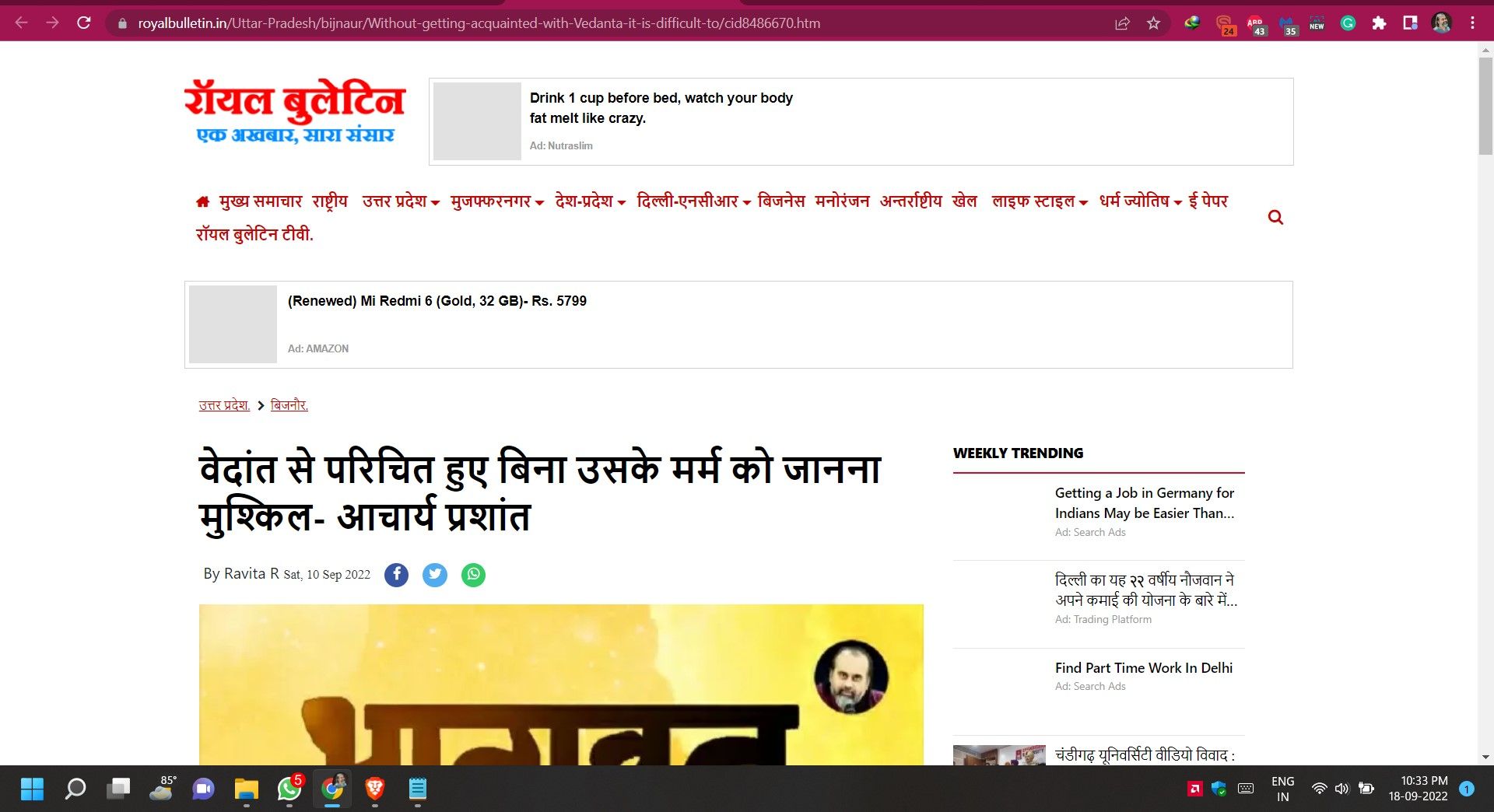Open the दिल्ली-एनसीआर dropdown menu

pos(693,201)
